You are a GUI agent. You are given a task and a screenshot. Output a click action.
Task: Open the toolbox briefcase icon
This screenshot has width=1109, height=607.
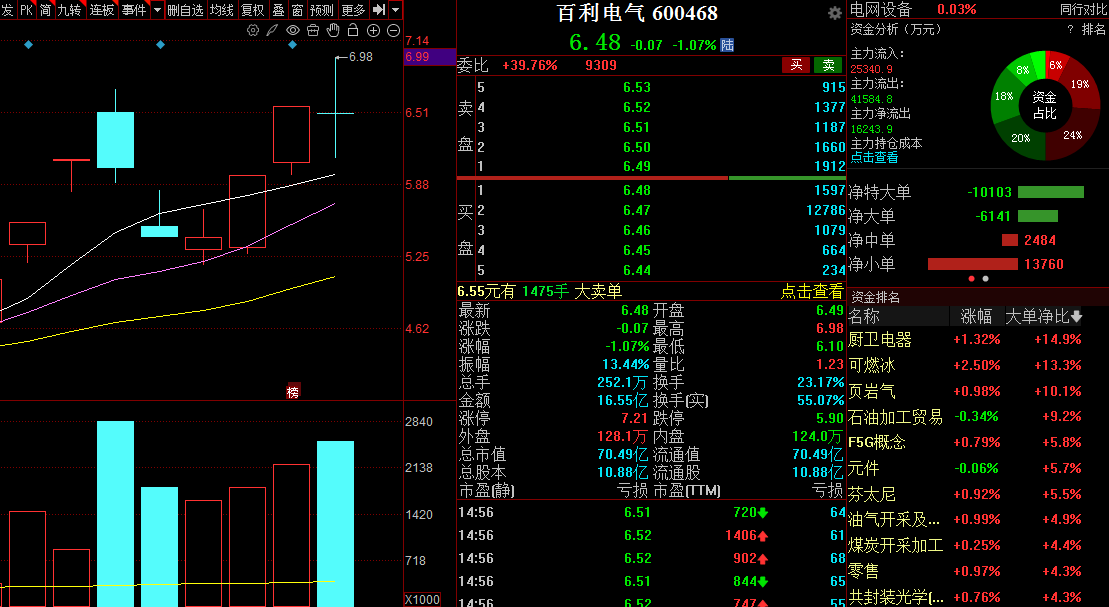(x=313, y=30)
